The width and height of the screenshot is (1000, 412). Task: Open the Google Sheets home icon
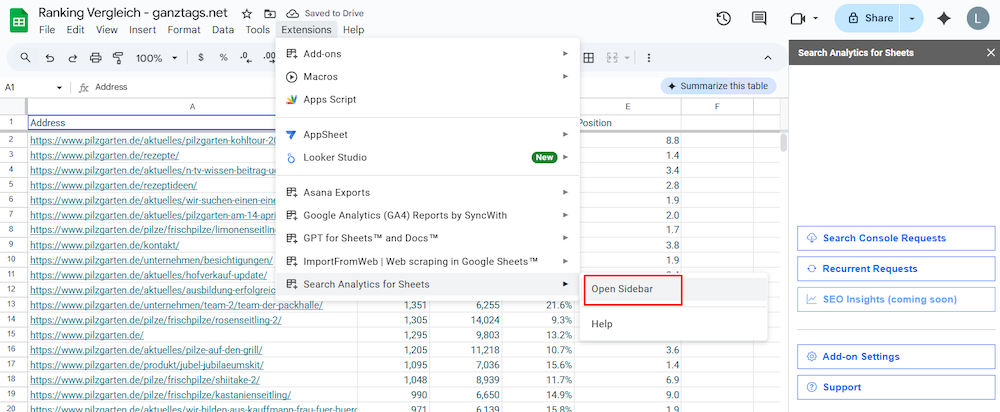tap(18, 20)
